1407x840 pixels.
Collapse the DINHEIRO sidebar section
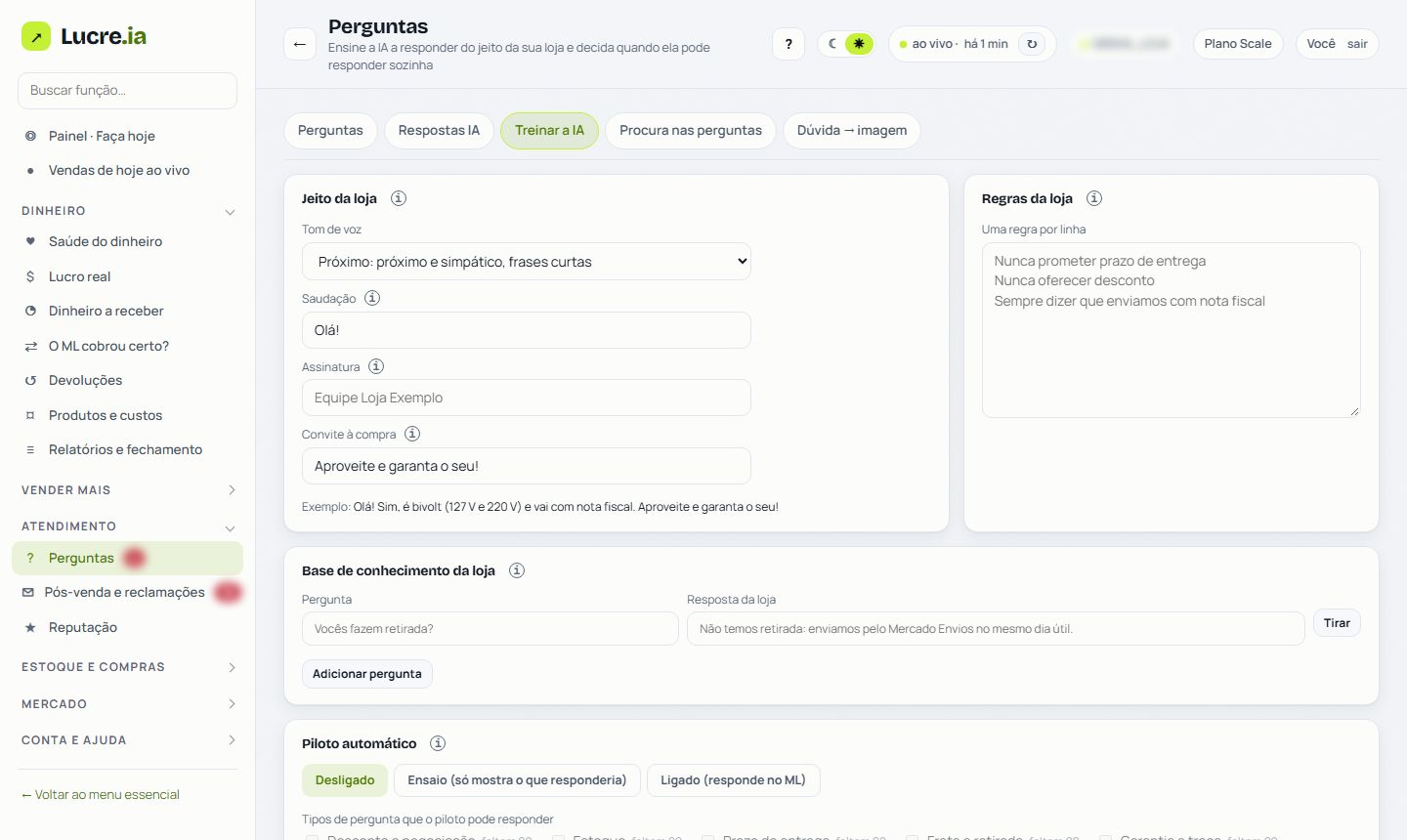tap(128, 211)
